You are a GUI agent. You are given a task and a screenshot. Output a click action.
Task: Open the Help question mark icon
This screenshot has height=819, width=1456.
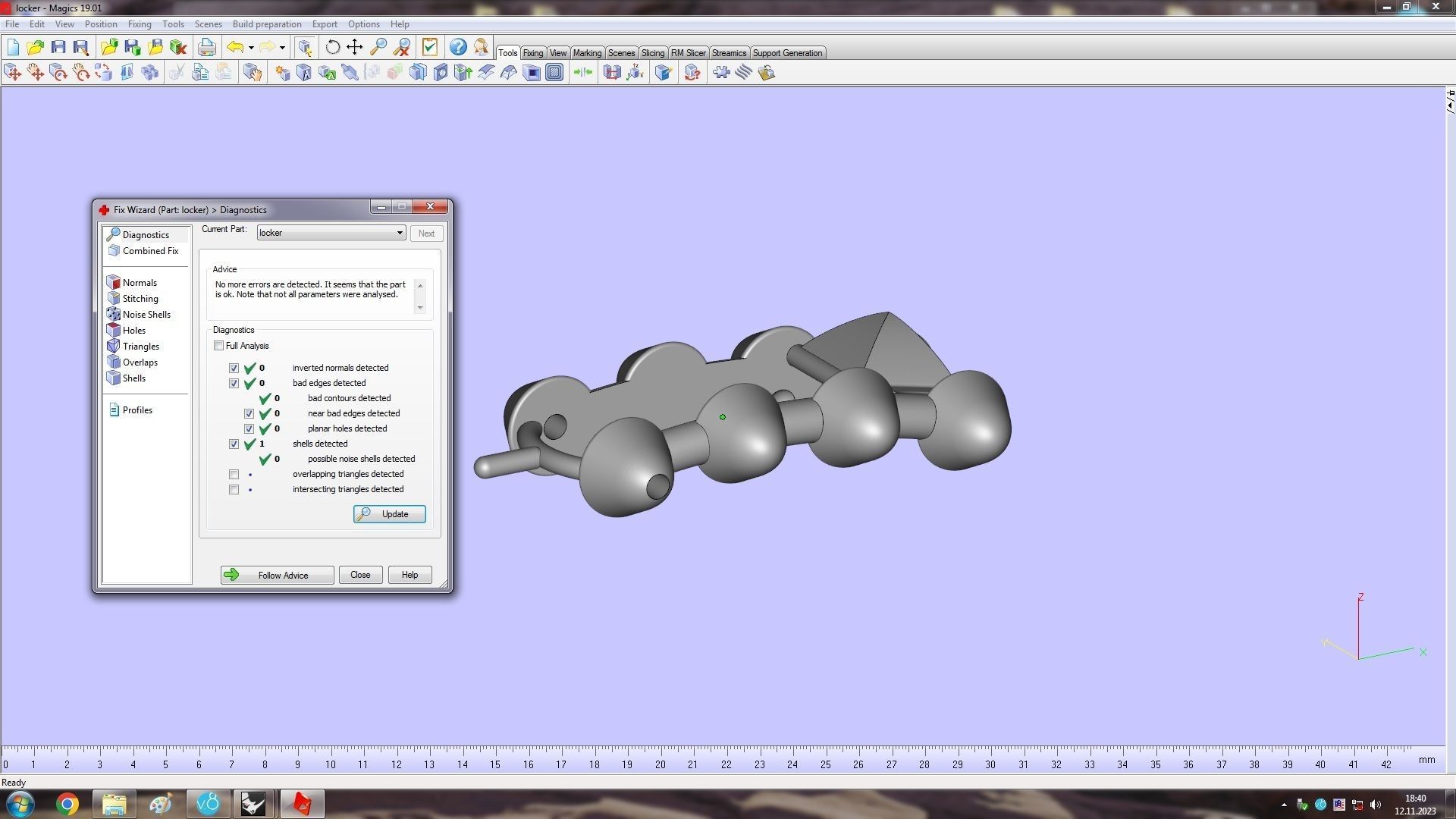point(458,48)
